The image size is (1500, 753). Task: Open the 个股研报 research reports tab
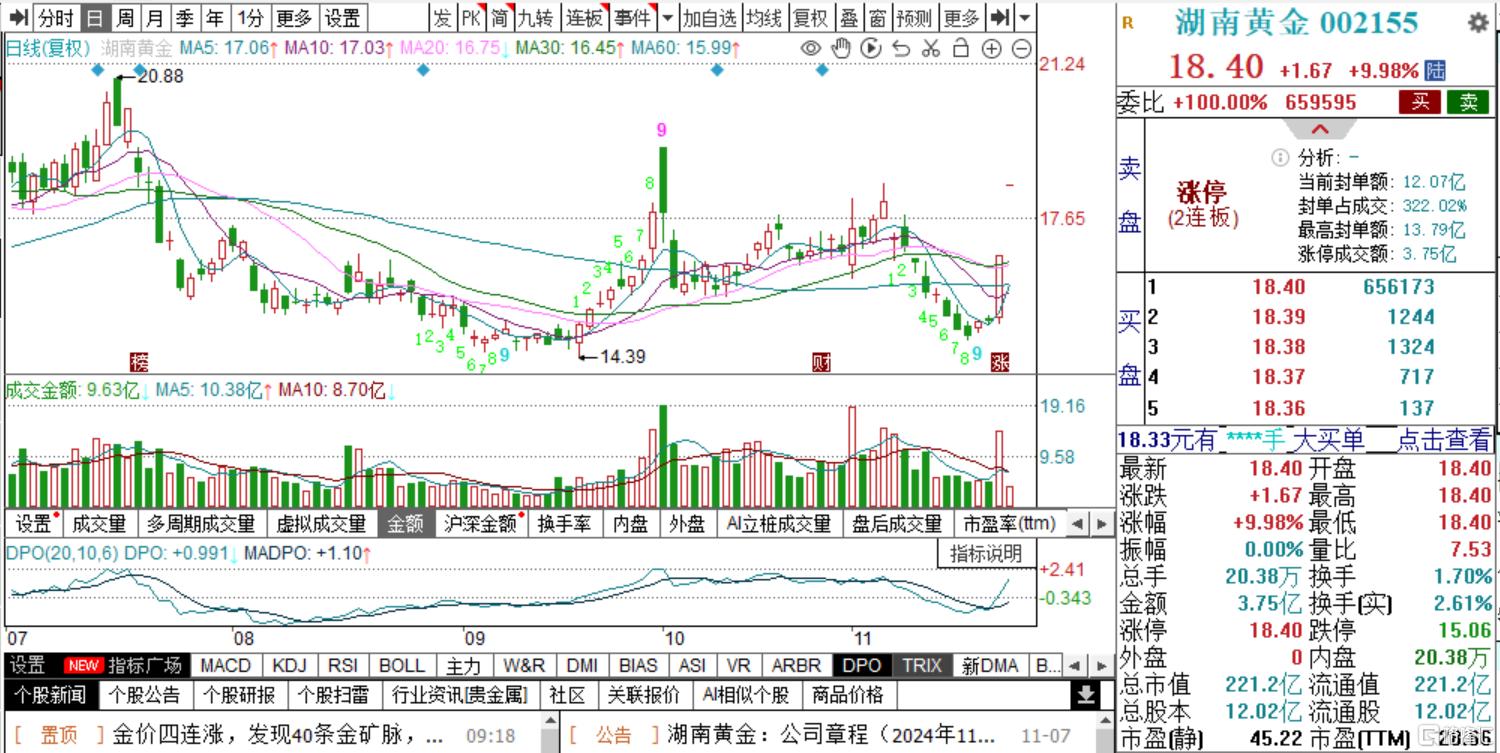pos(242,695)
